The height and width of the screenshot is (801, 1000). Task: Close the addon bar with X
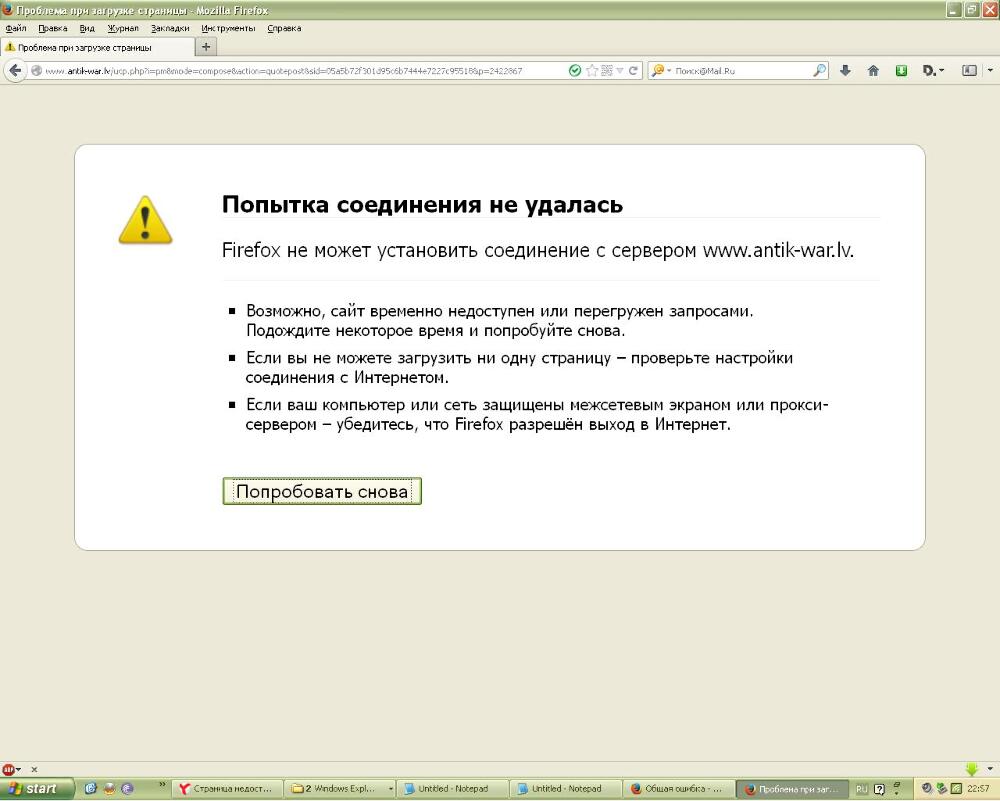click(34, 769)
